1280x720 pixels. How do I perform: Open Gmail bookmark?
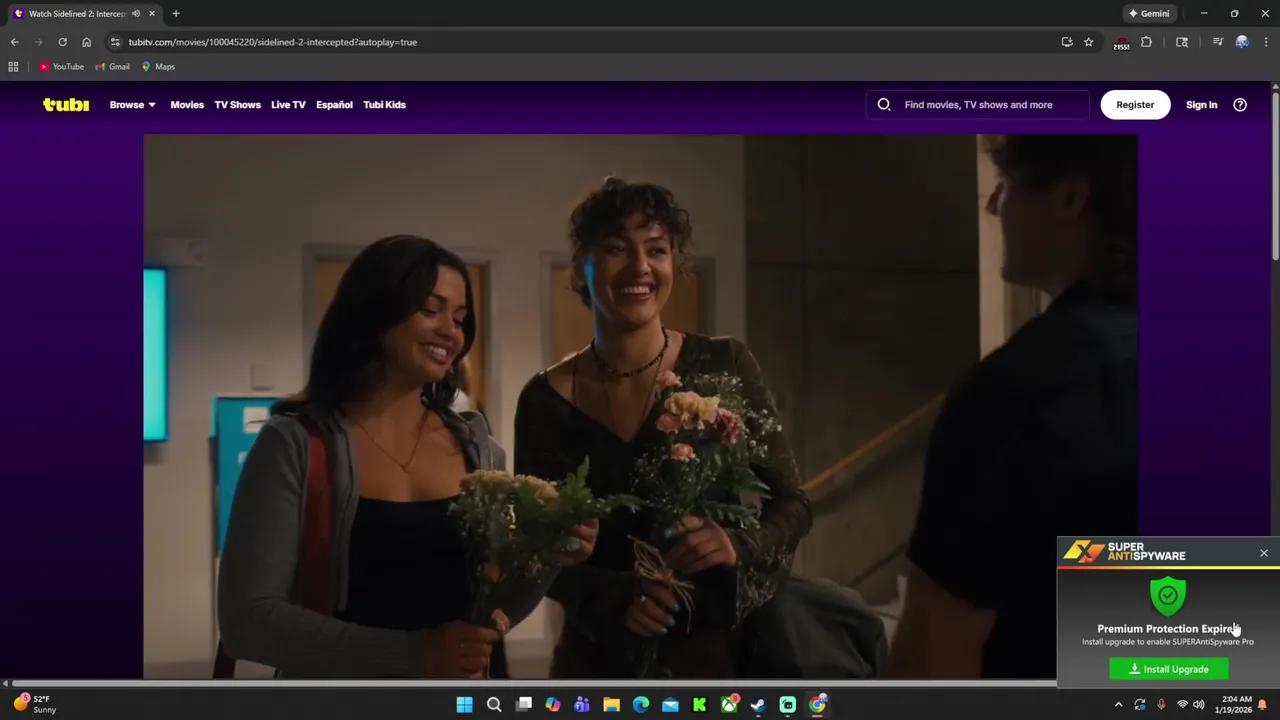[112, 67]
